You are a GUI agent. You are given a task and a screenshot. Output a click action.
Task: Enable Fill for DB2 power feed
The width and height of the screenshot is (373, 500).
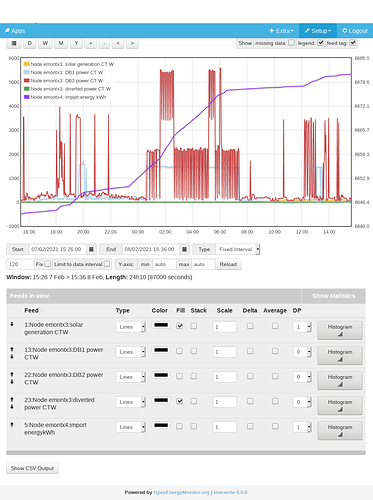(179, 376)
